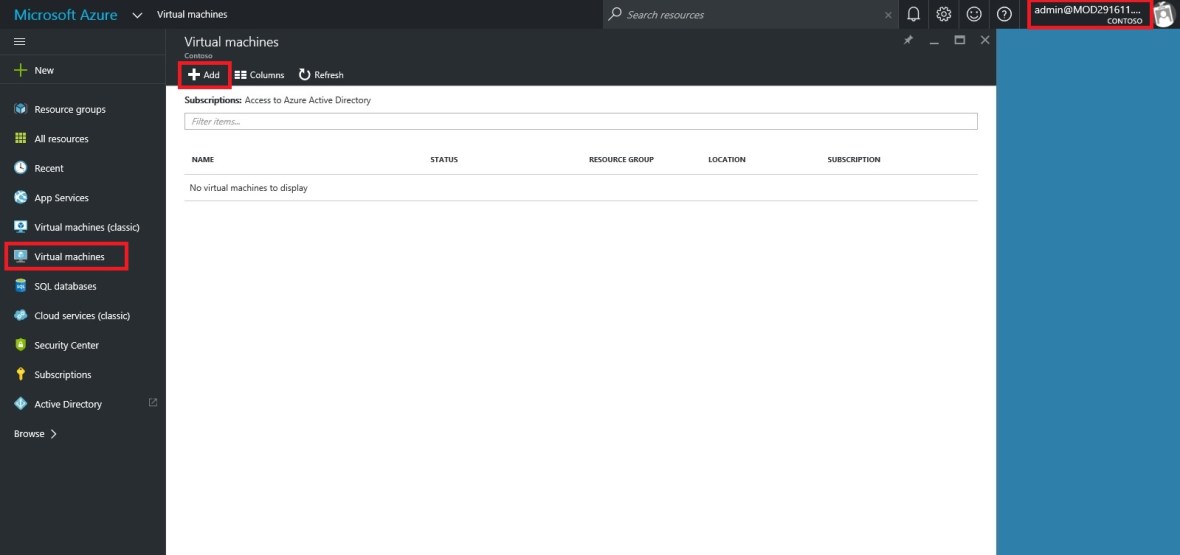Image resolution: width=1180 pixels, height=555 pixels.
Task: Pin the Virtual machines blade
Action: 908,41
